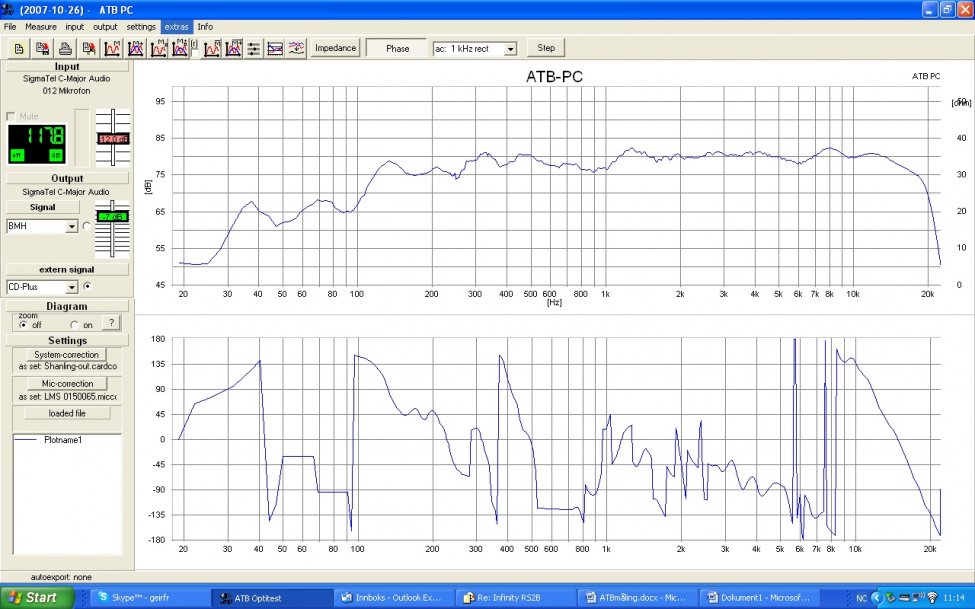Expand the CD-Plus extern signal dropdown
The height and width of the screenshot is (609, 975).
[x=71, y=286]
